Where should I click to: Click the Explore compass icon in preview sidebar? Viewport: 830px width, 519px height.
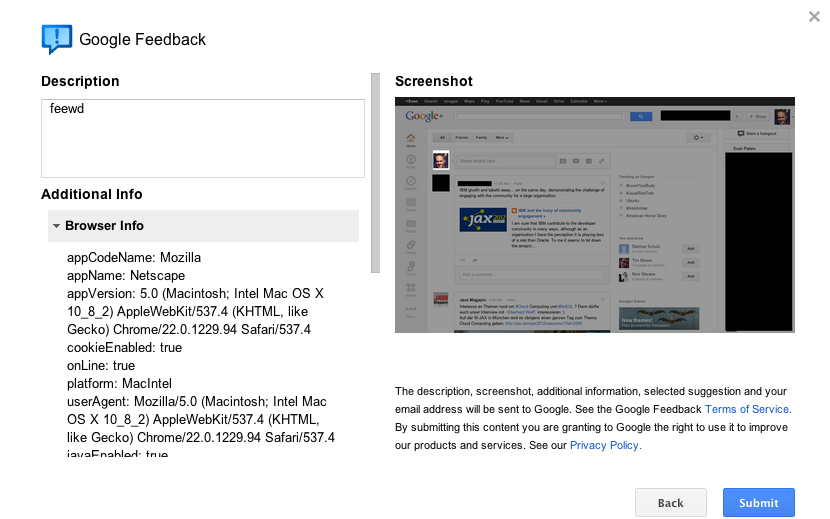tap(410, 181)
